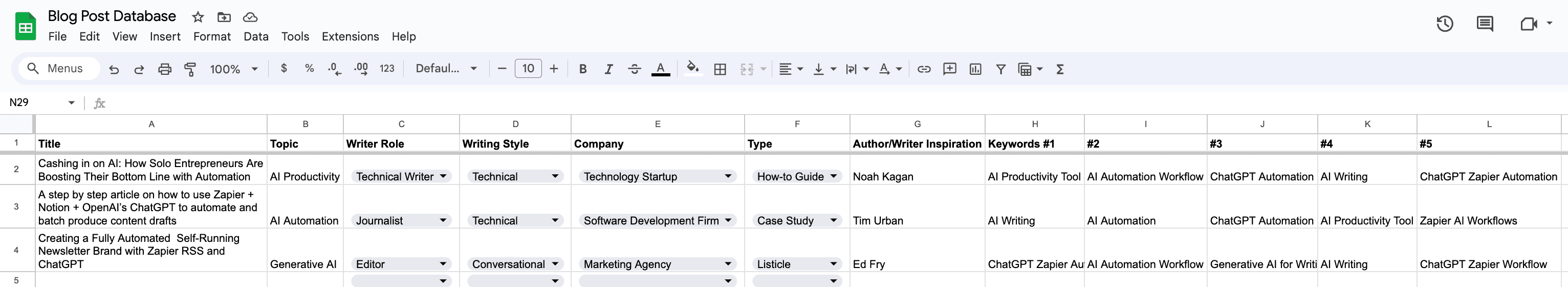Image resolution: width=1568 pixels, height=287 pixels.
Task: Print the spreadsheet
Action: [x=164, y=69]
